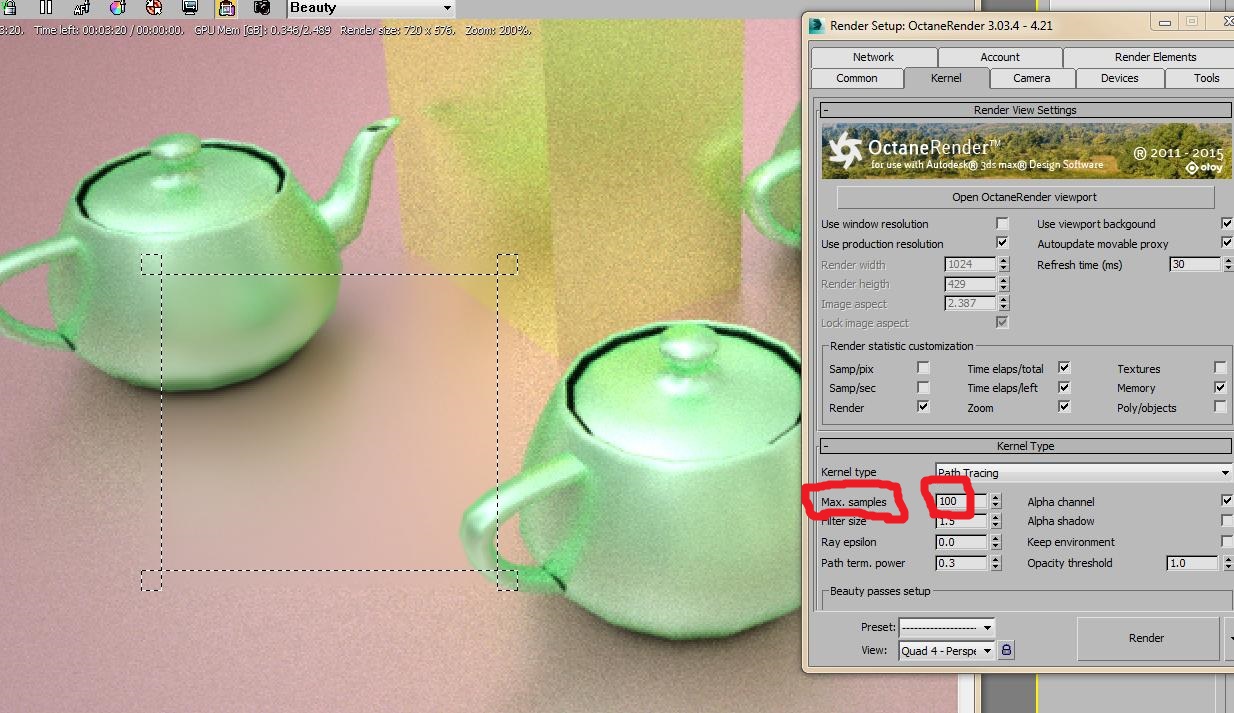
Task: Enable the Poly/objects checkbox
Action: coord(1220,407)
